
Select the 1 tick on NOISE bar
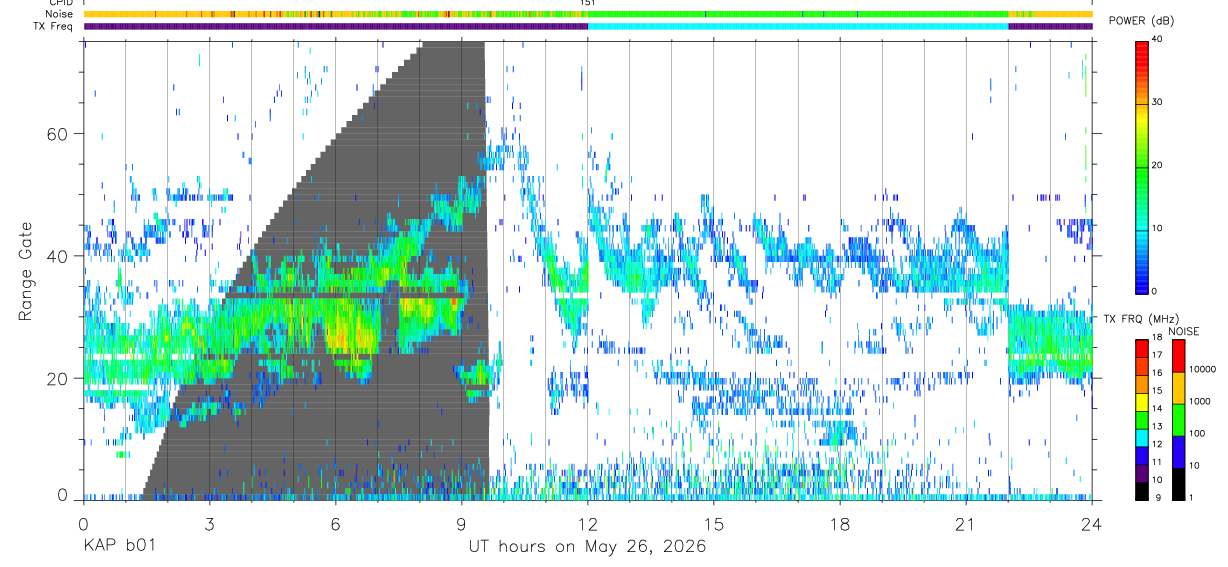1191,497
